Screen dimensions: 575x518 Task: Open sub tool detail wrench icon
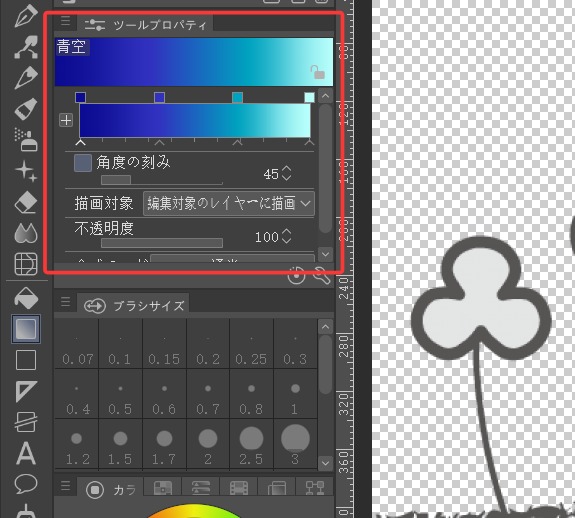coord(322,275)
